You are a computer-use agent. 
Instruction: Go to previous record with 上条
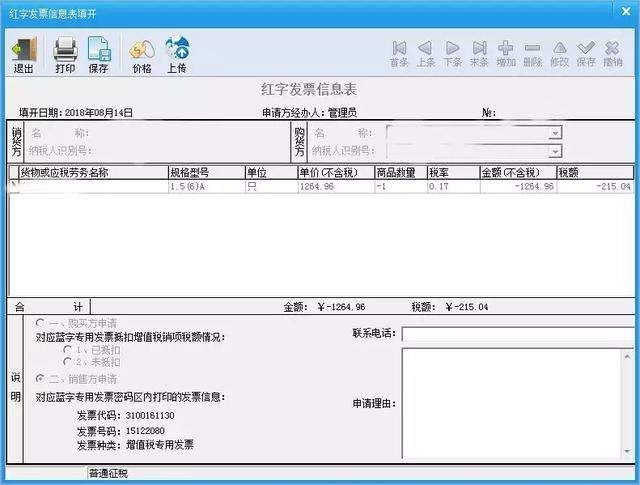point(425,54)
